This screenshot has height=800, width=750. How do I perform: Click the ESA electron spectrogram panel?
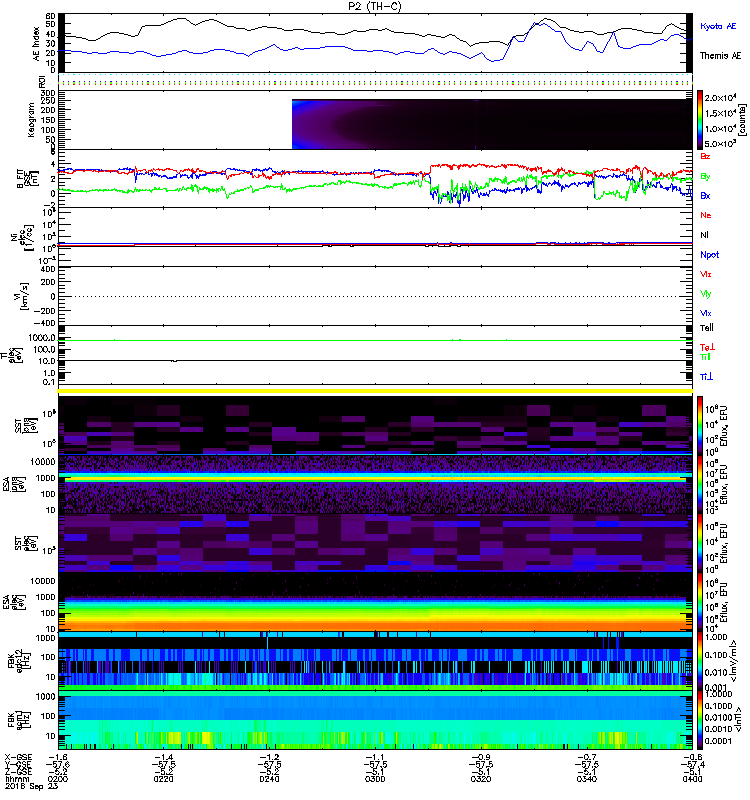click(376, 602)
